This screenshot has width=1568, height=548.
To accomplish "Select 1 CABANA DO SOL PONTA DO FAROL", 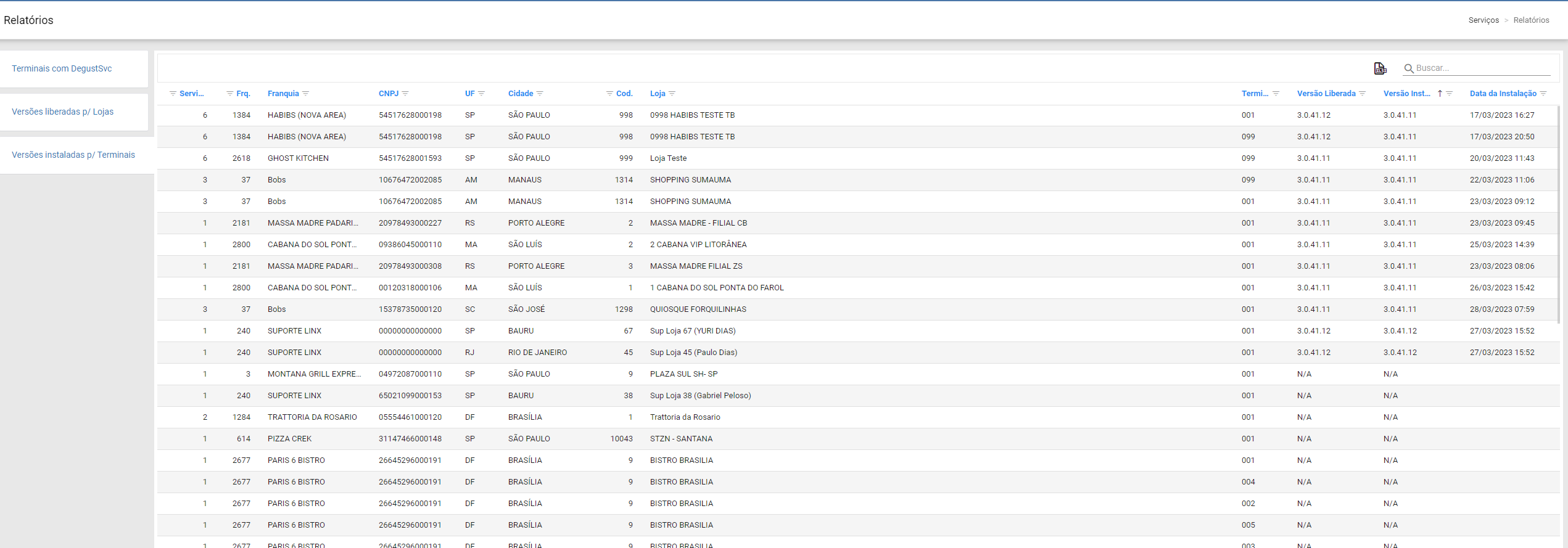I will [x=717, y=288].
